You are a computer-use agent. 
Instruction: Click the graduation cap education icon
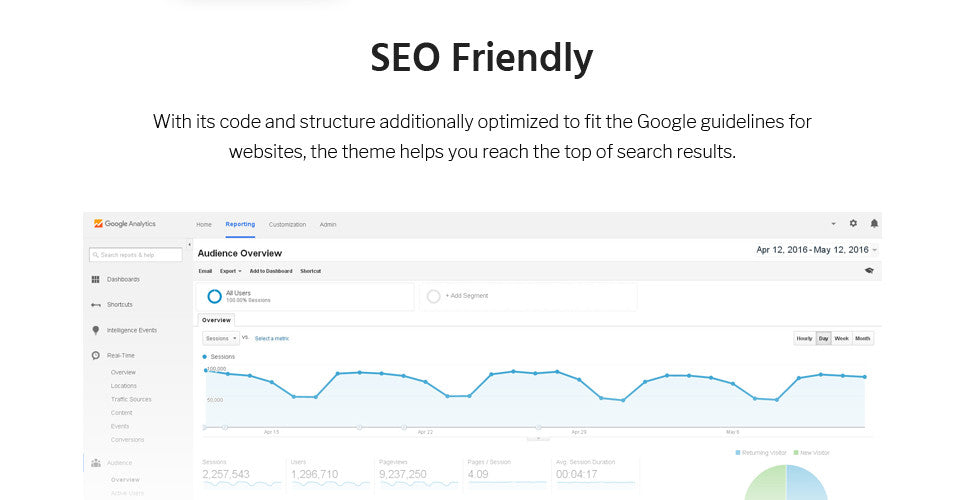(869, 271)
